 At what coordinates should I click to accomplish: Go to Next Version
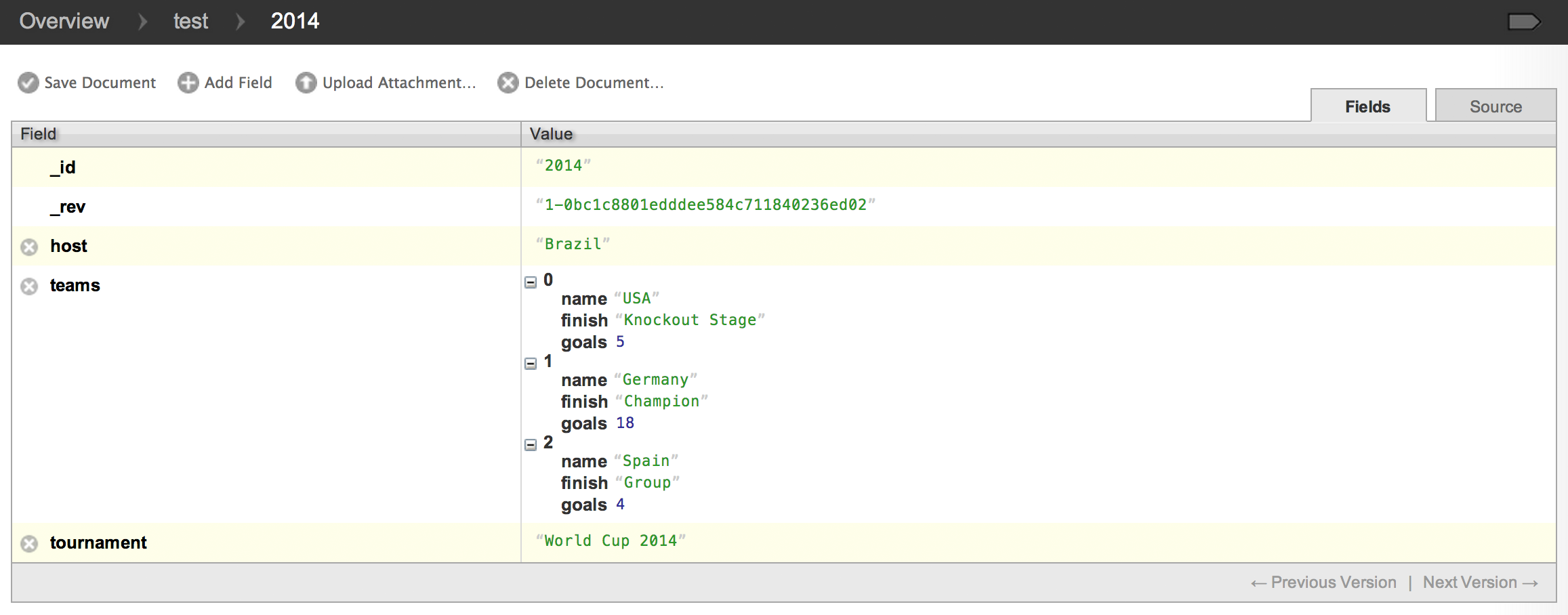[x=1481, y=582]
